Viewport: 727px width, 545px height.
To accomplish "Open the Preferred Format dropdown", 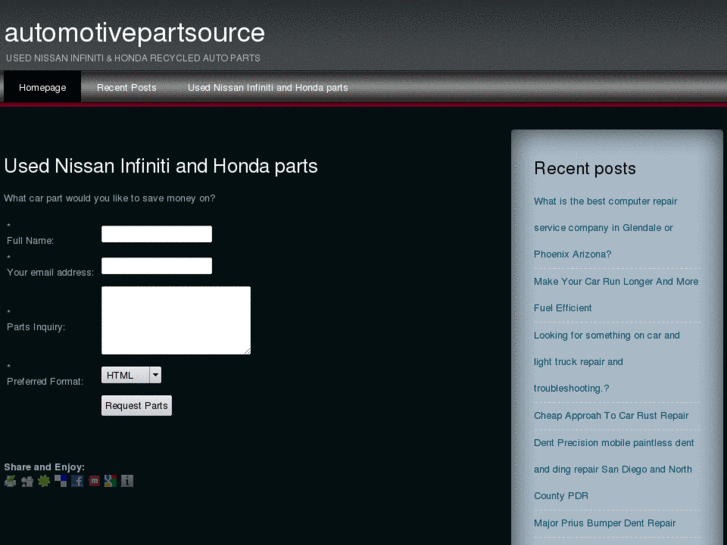I will [x=131, y=375].
